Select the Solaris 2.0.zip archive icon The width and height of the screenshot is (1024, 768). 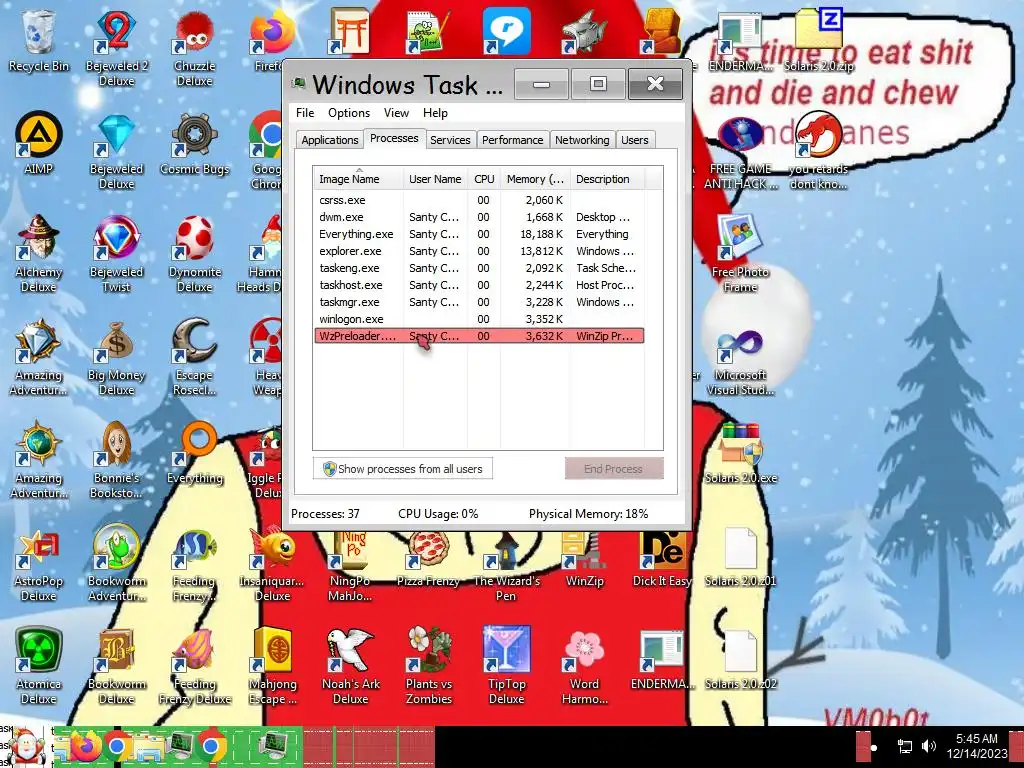[819, 41]
